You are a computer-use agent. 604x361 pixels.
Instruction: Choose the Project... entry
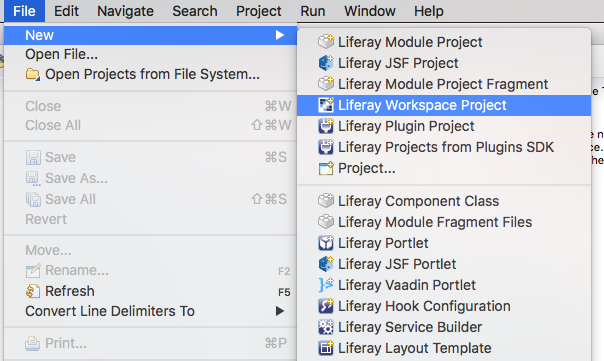pos(444,168)
